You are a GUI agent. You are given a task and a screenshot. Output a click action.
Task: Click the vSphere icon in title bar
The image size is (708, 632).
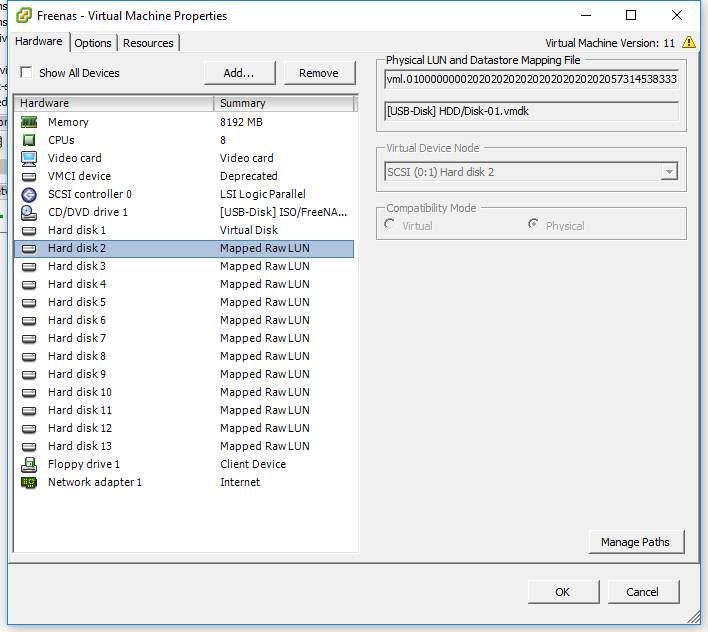23,15
